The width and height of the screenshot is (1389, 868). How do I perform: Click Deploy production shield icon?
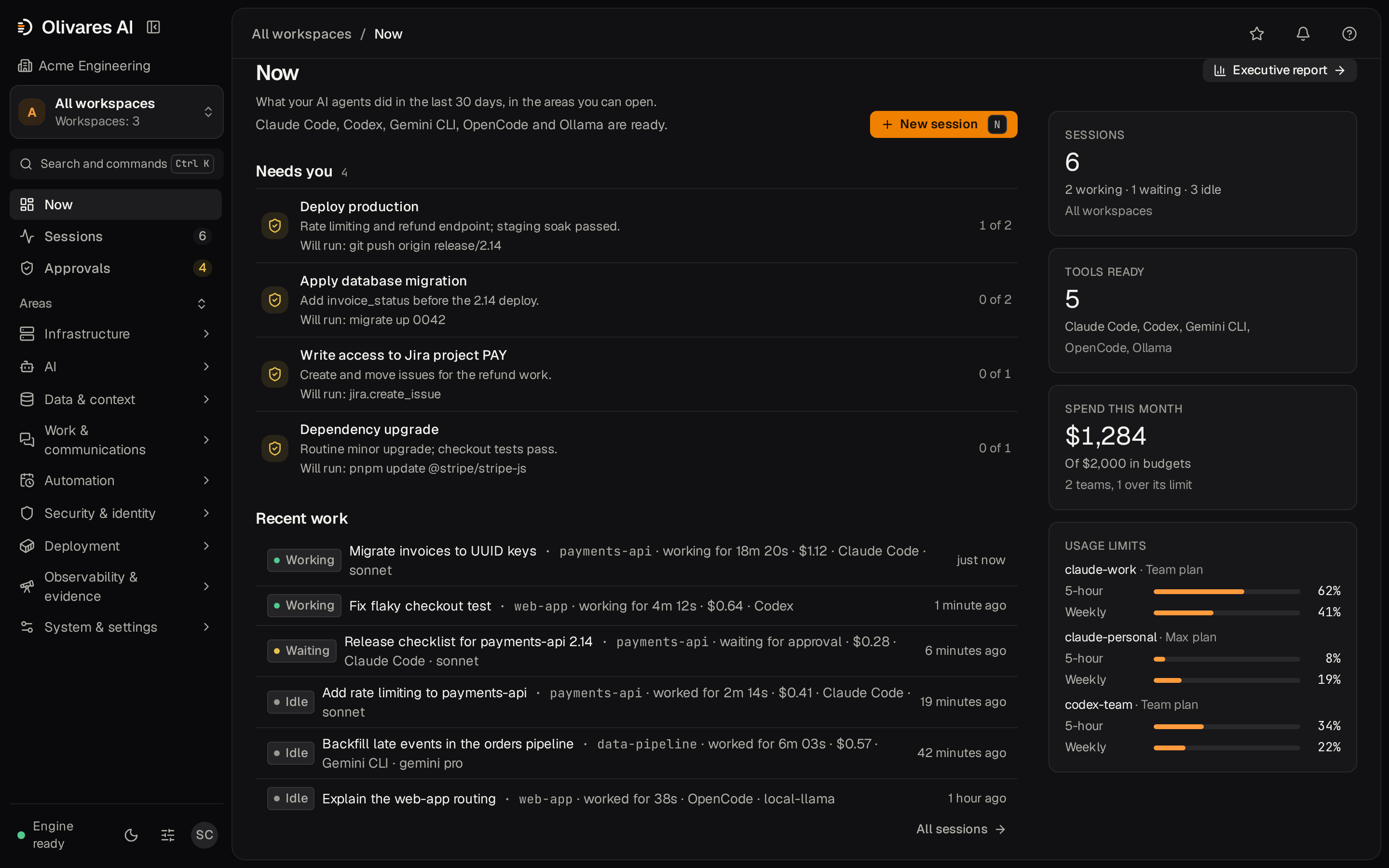pyautogui.click(x=275, y=226)
